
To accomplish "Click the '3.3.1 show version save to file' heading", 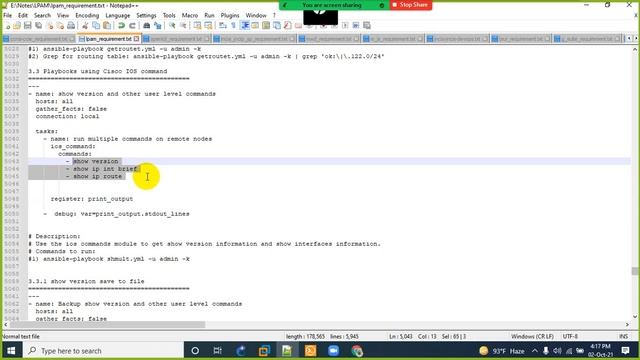I will click(x=86, y=281).
